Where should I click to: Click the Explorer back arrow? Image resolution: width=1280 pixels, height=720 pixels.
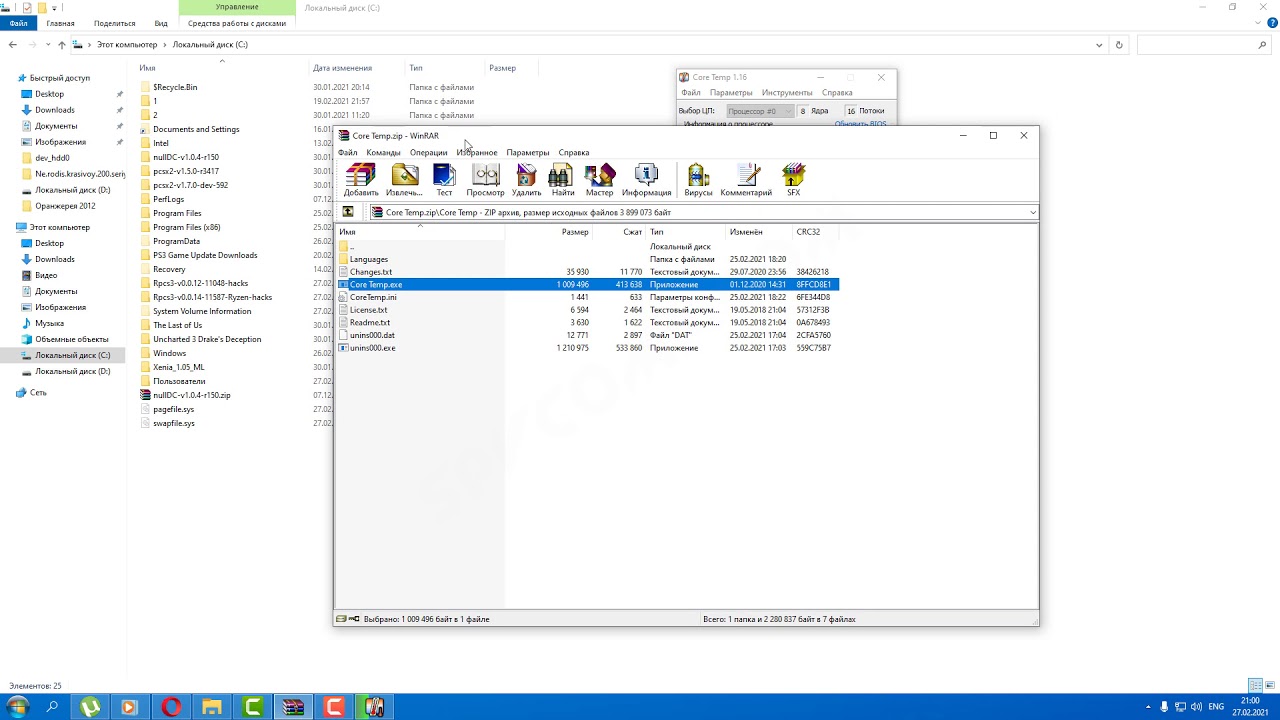pyautogui.click(x=13, y=45)
